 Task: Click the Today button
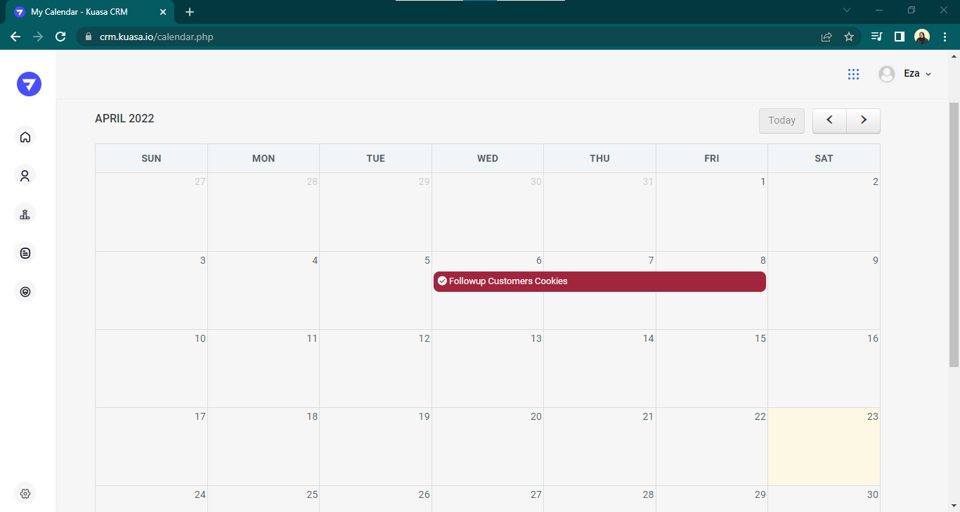coord(781,120)
